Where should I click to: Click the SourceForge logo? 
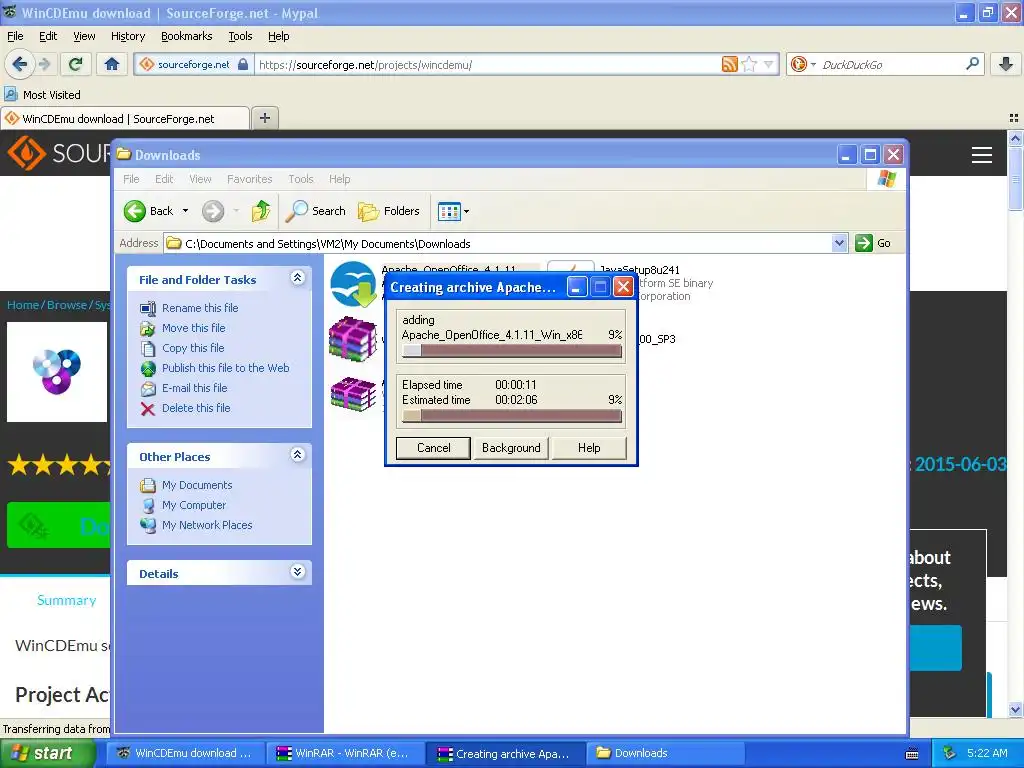57,153
